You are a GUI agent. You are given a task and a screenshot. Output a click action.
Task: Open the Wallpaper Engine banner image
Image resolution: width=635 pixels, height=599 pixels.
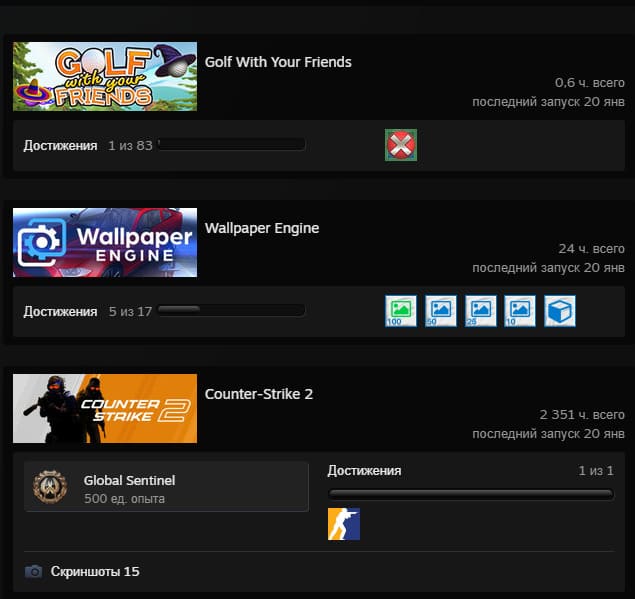105,242
